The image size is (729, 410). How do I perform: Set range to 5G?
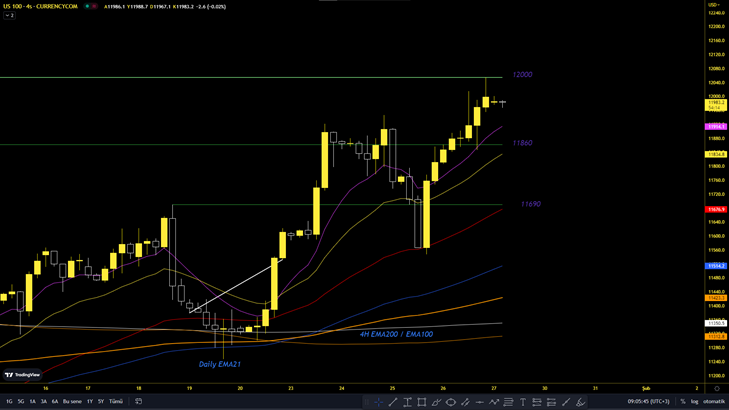coord(21,401)
